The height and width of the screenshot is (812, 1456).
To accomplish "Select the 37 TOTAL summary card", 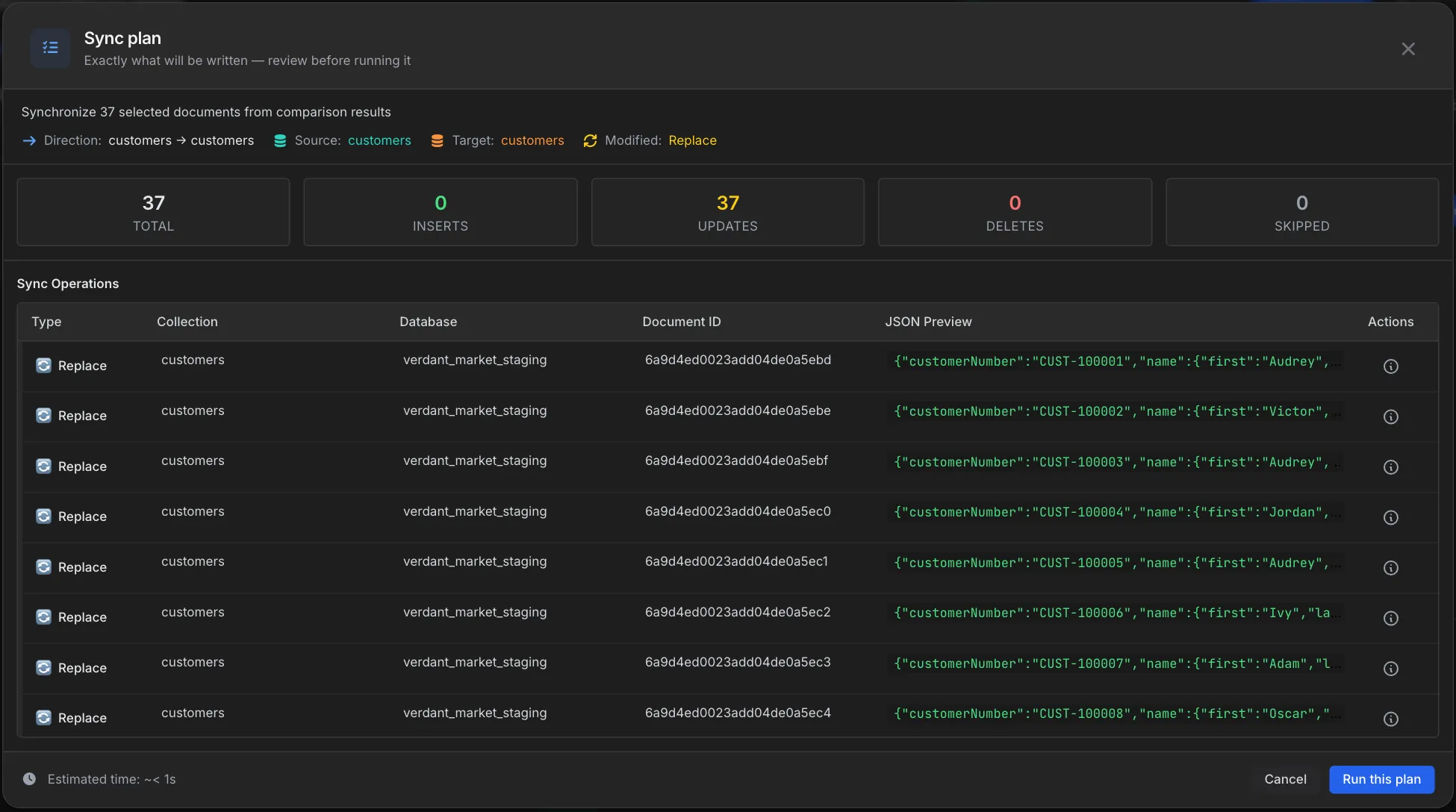I will (x=153, y=212).
